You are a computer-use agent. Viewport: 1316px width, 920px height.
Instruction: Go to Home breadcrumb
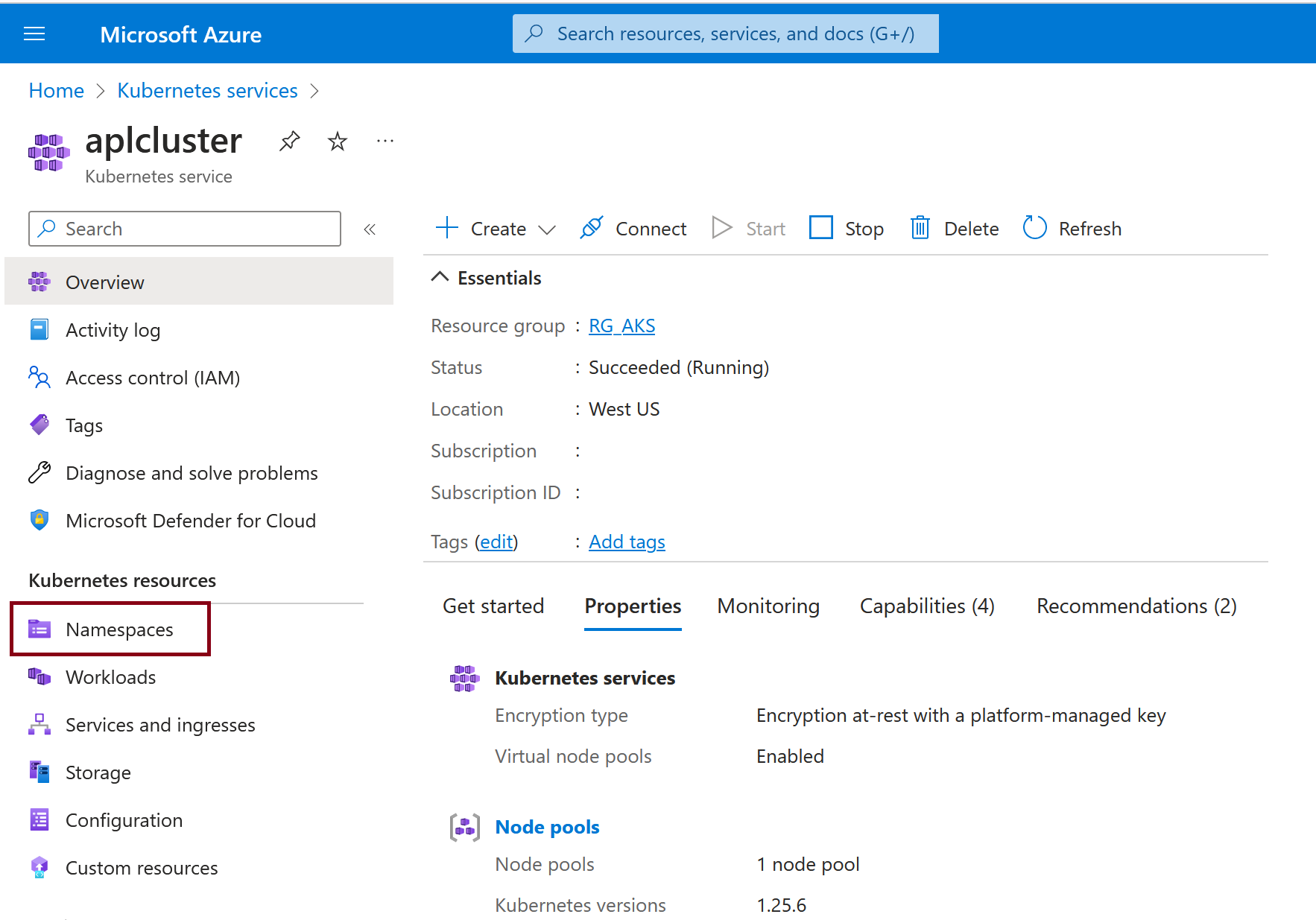point(56,90)
